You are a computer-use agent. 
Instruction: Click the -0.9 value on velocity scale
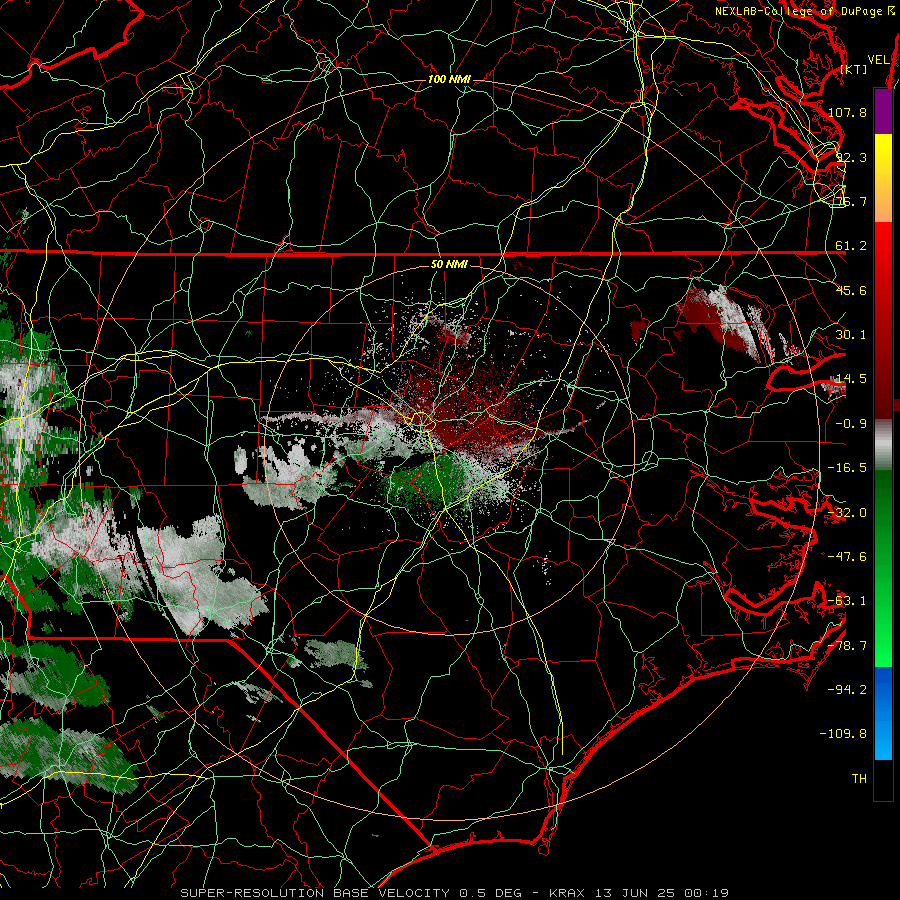tap(851, 424)
